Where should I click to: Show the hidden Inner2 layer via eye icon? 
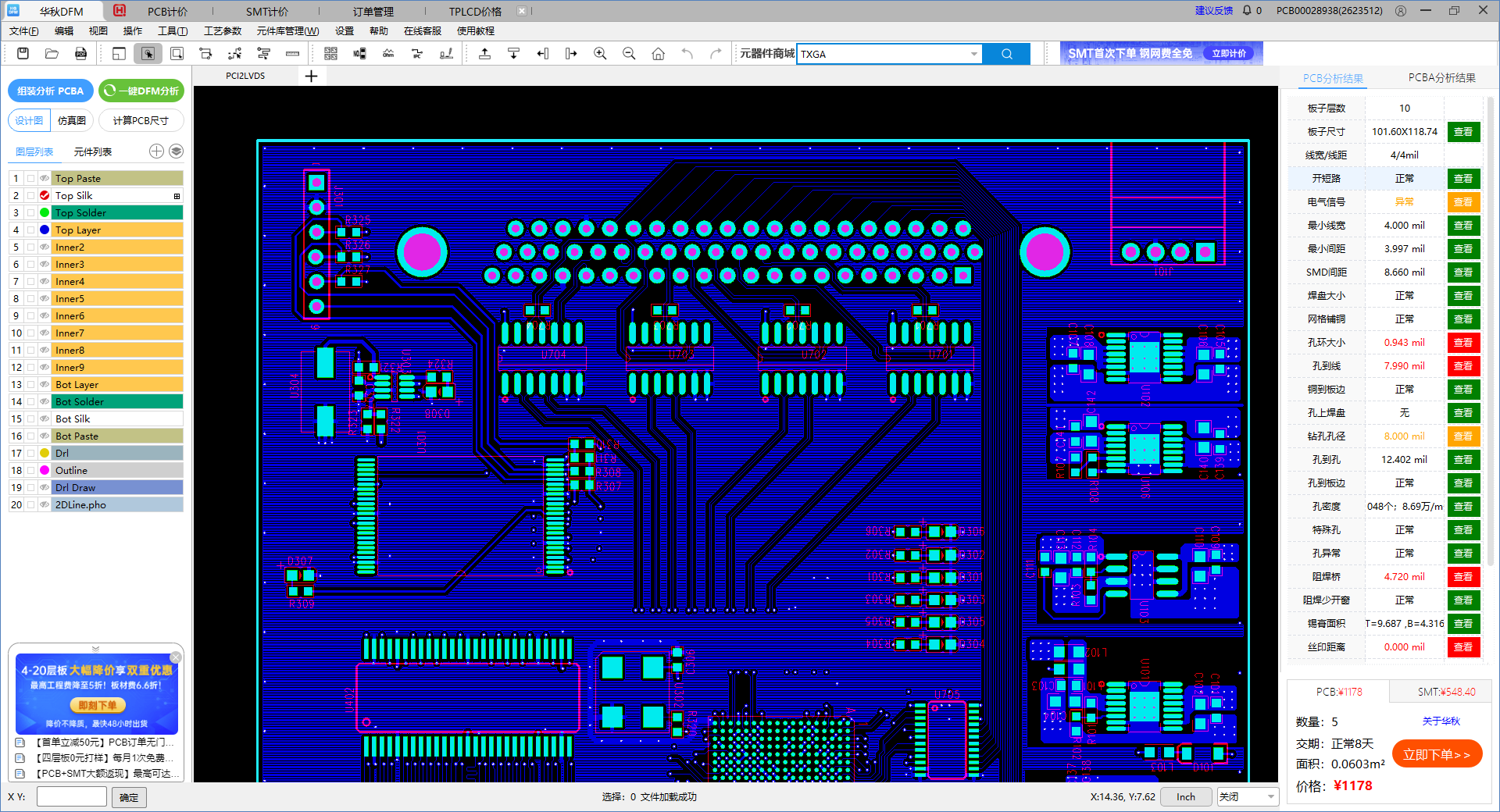[x=45, y=248]
